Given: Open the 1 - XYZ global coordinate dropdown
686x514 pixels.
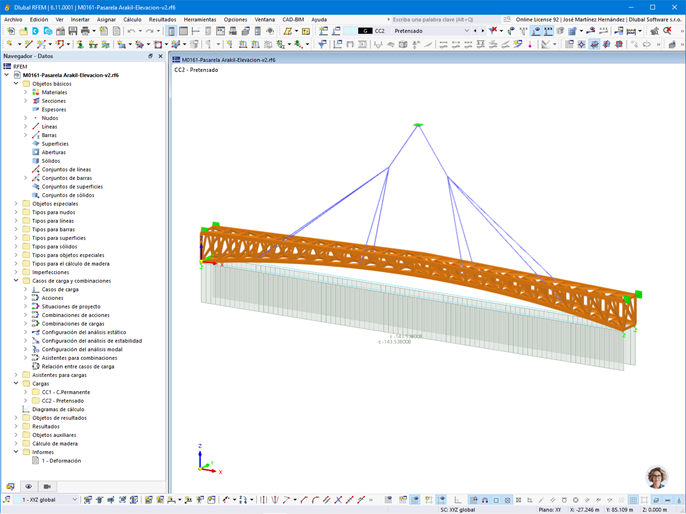Looking at the screenshot, I should (x=74, y=499).
